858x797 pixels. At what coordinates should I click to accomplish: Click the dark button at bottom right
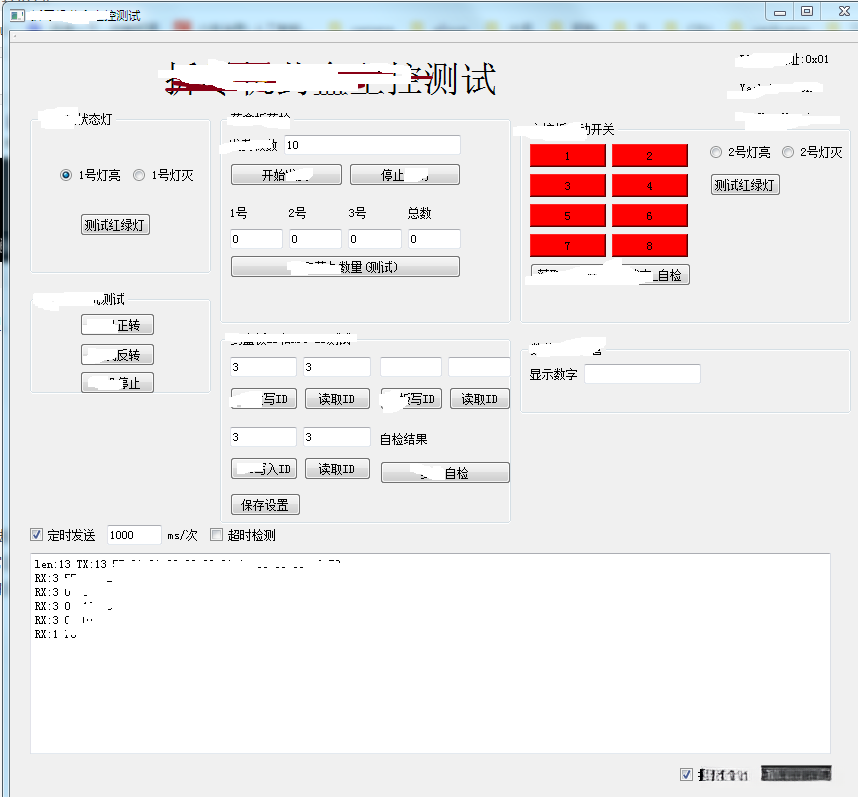click(x=796, y=773)
